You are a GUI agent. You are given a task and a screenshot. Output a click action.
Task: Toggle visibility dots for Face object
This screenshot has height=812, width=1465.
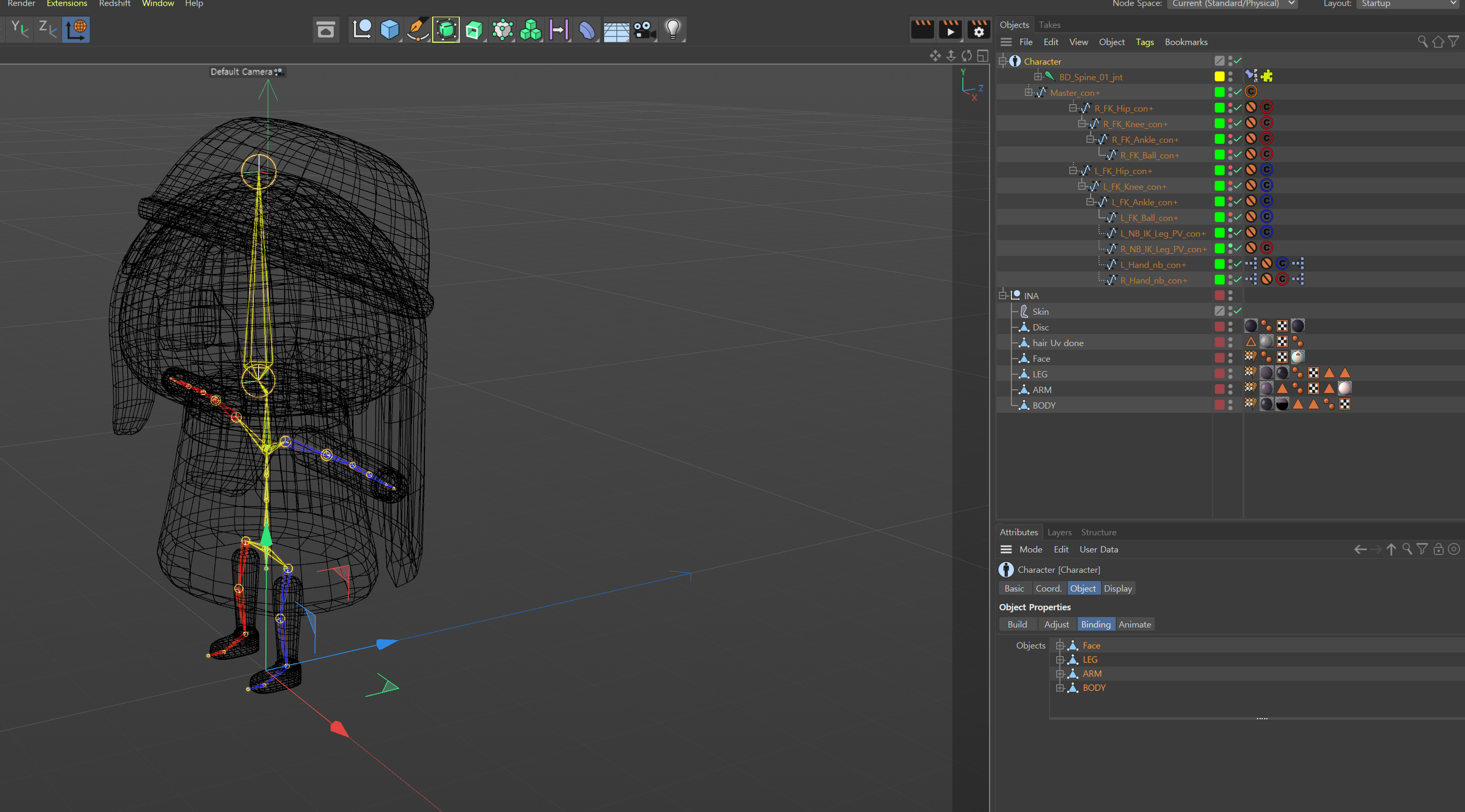[1231, 358]
